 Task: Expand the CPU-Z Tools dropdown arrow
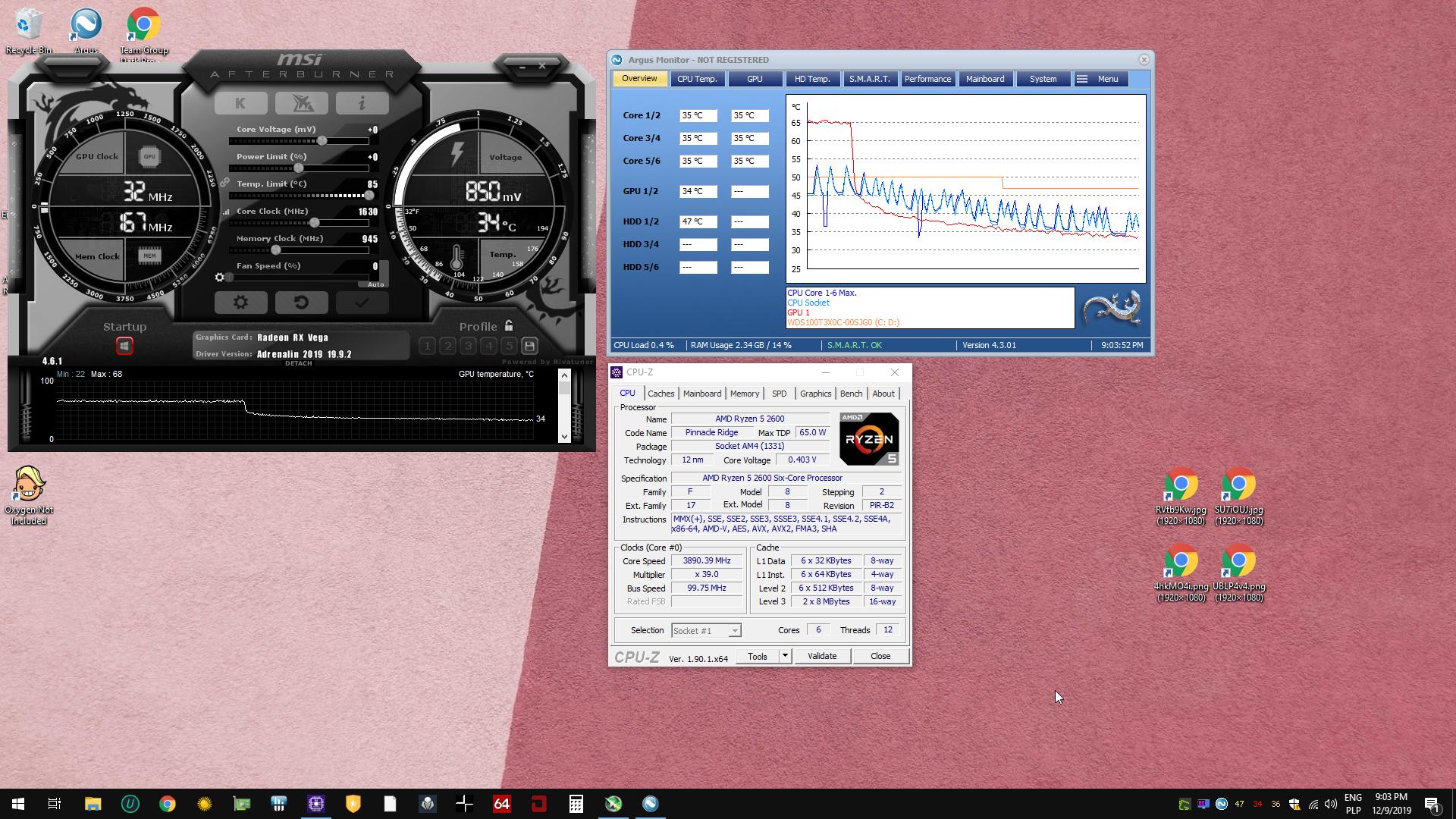tap(785, 657)
